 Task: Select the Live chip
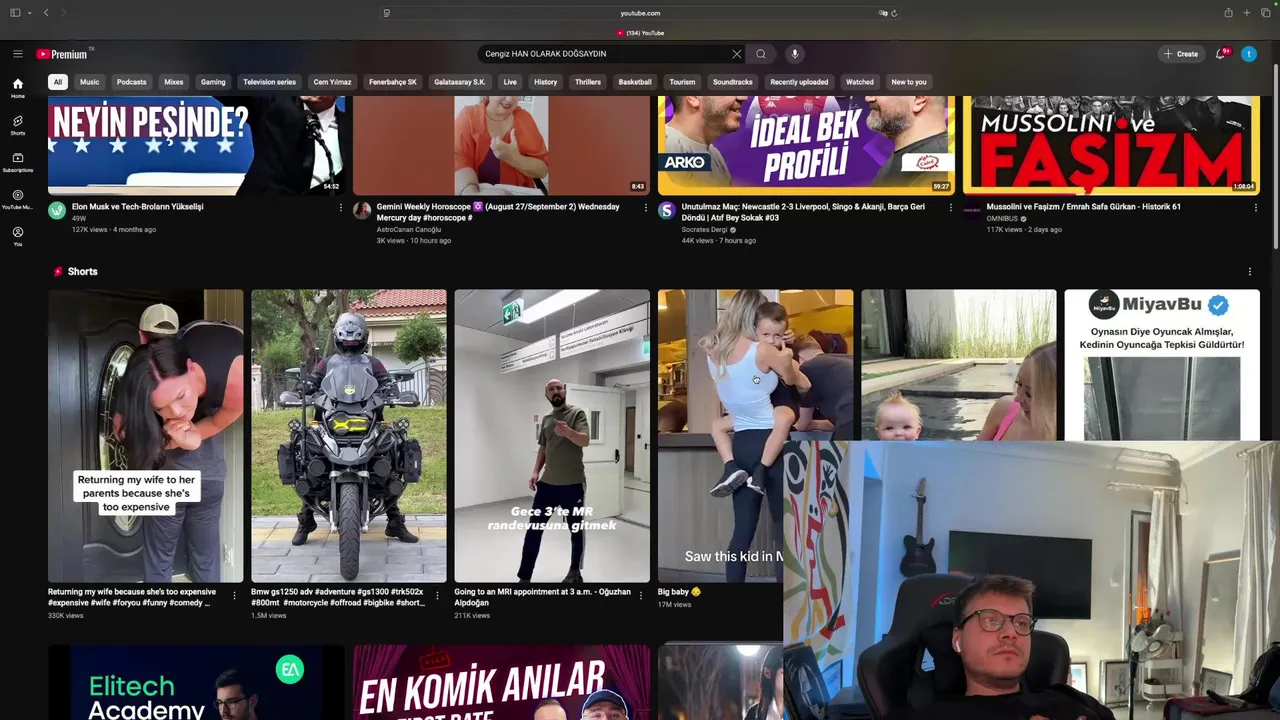coord(510,82)
